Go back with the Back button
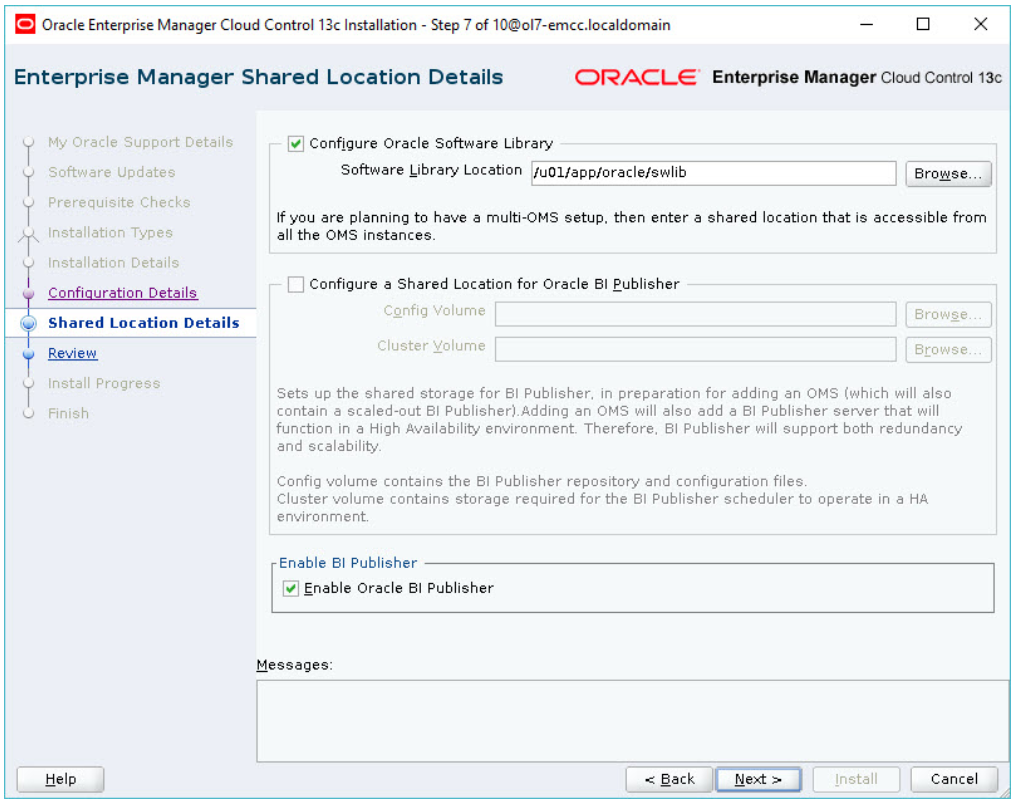Screen dimensions: 1017x804 669,779
